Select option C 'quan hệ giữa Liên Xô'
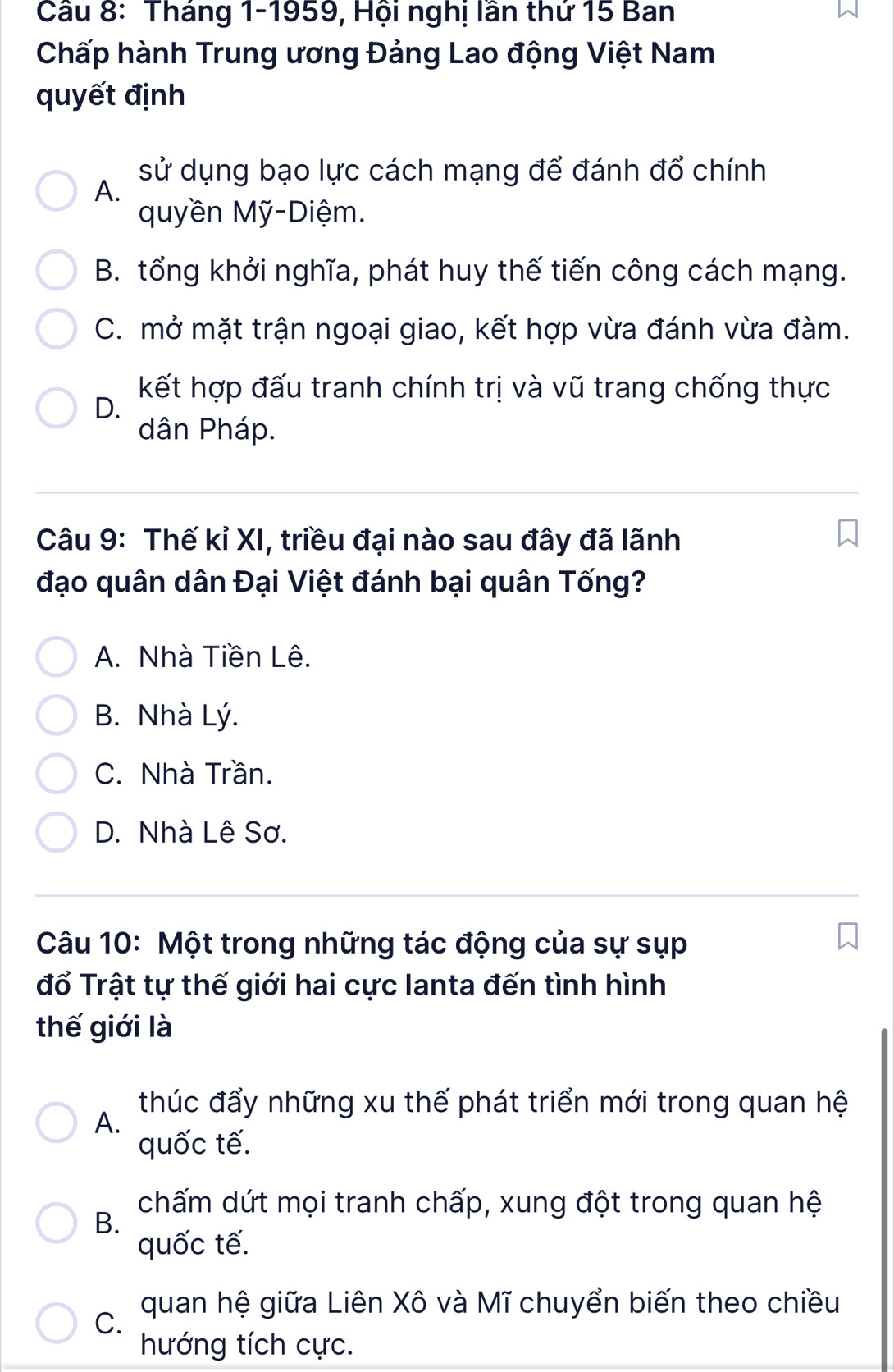Viewport: 894px width, 1372px height. 57,1323
